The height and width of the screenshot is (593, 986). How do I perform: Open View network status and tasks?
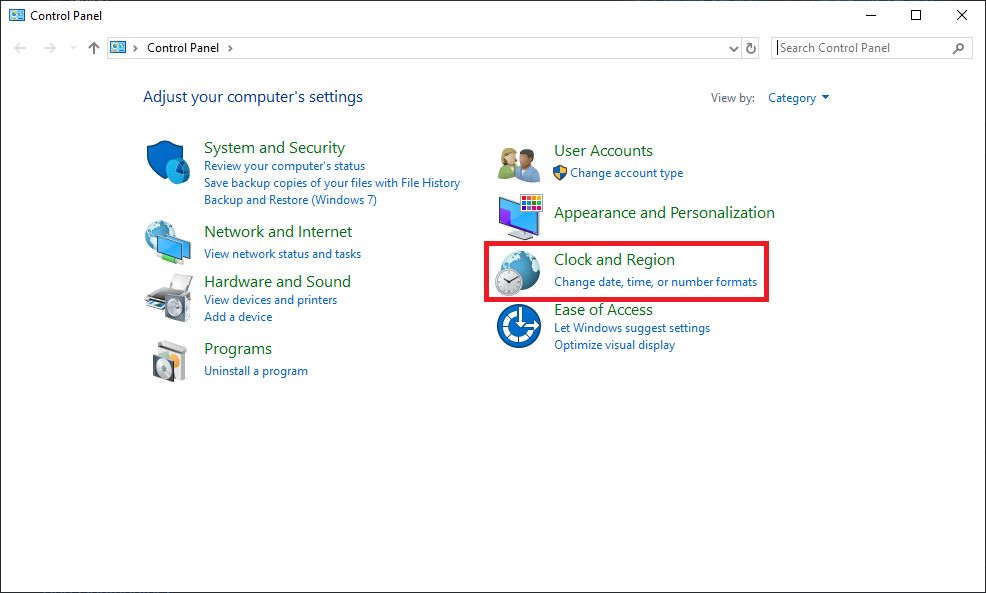click(282, 254)
